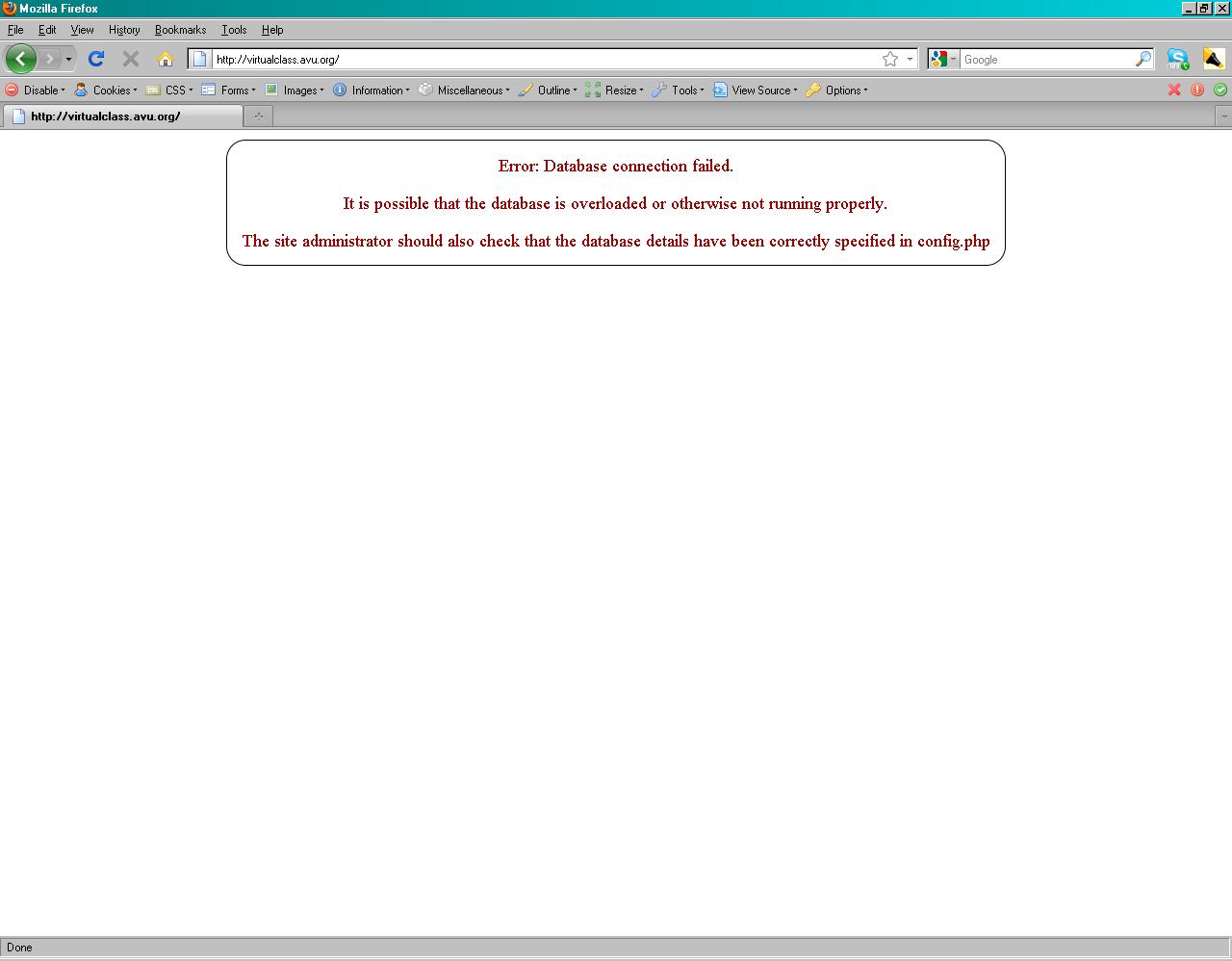Click the View Source page icon
Image resolution: width=1232 pixels, height=961 pixels.
click(x=720, y=90)
